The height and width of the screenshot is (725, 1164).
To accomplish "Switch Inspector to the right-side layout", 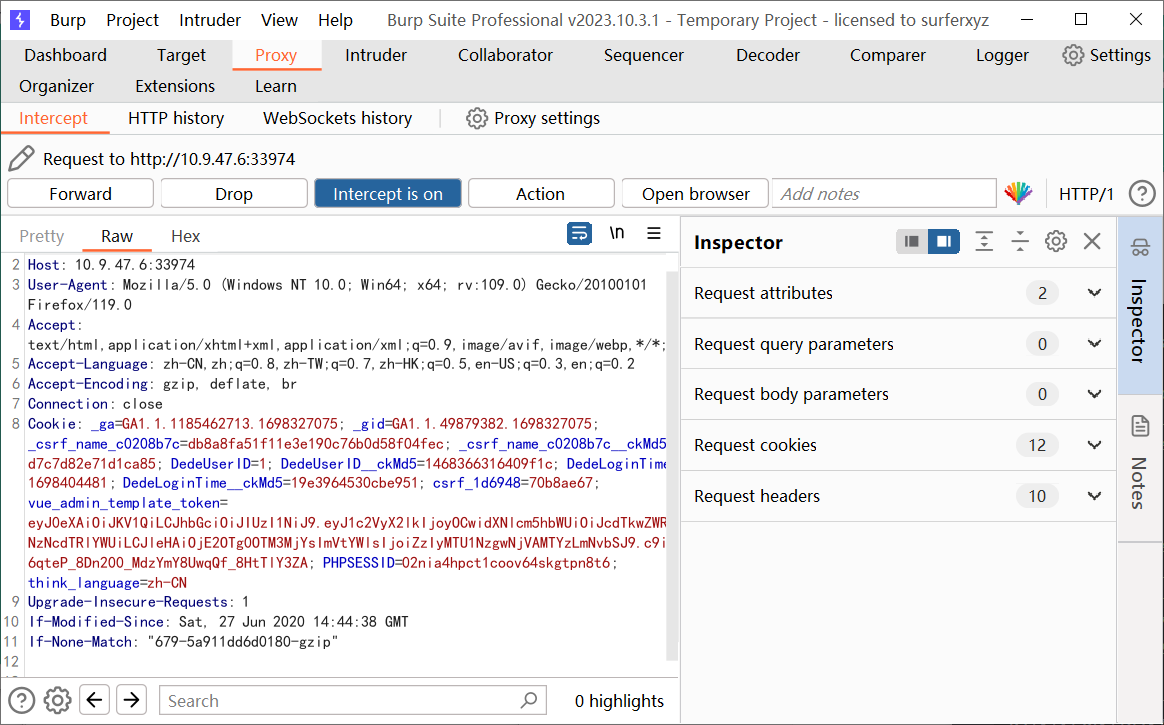I will [944, 241].
